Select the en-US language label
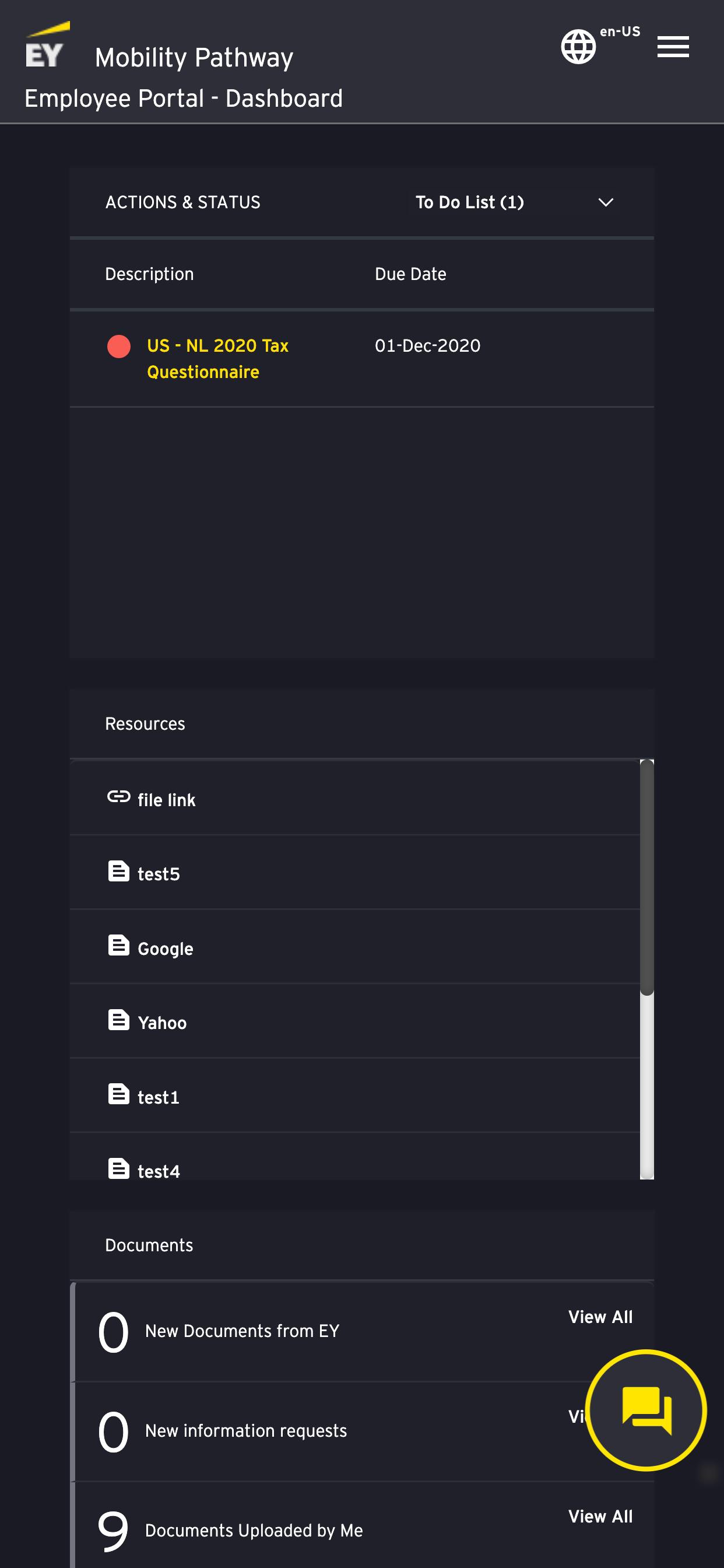 pos(620,32)
